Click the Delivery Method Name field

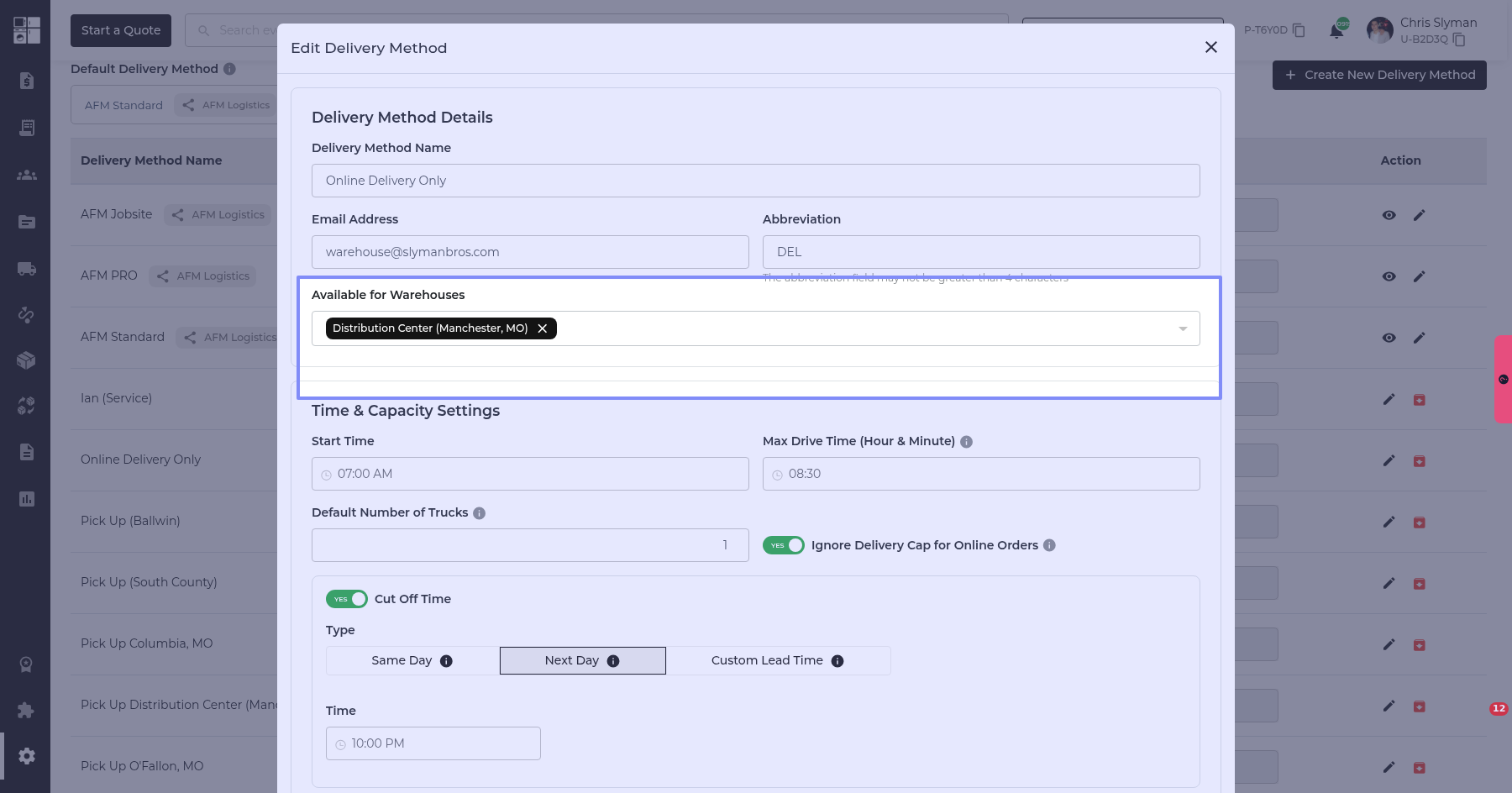click(x=755, y=181)
